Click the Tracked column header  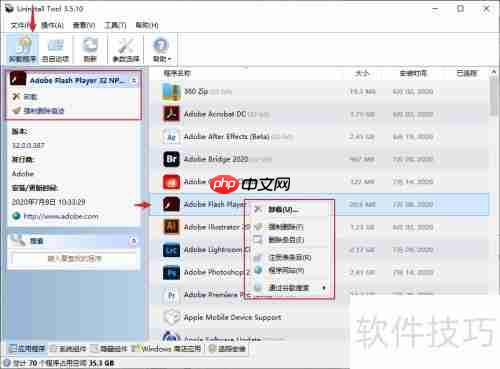coord(466,73)
